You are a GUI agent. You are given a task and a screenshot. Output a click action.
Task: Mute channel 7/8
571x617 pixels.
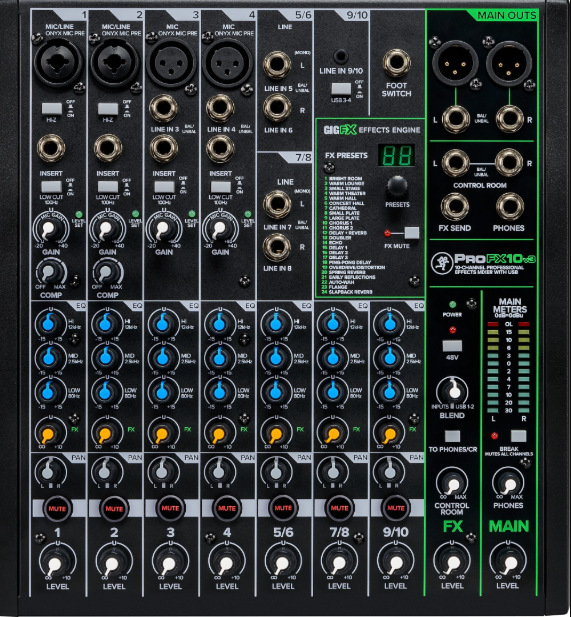[339, 508]
